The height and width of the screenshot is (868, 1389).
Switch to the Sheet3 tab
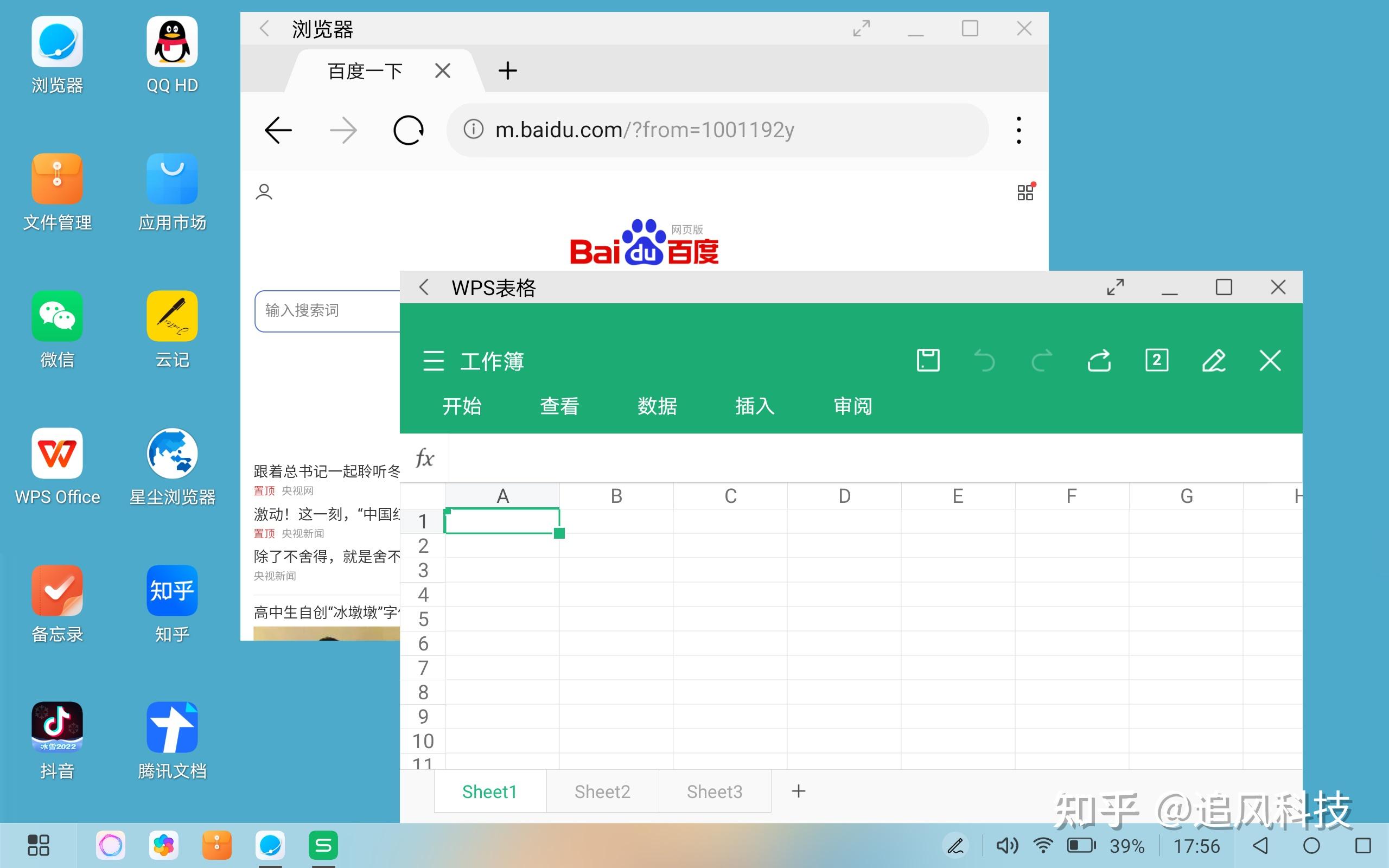[x=715, y=792]
